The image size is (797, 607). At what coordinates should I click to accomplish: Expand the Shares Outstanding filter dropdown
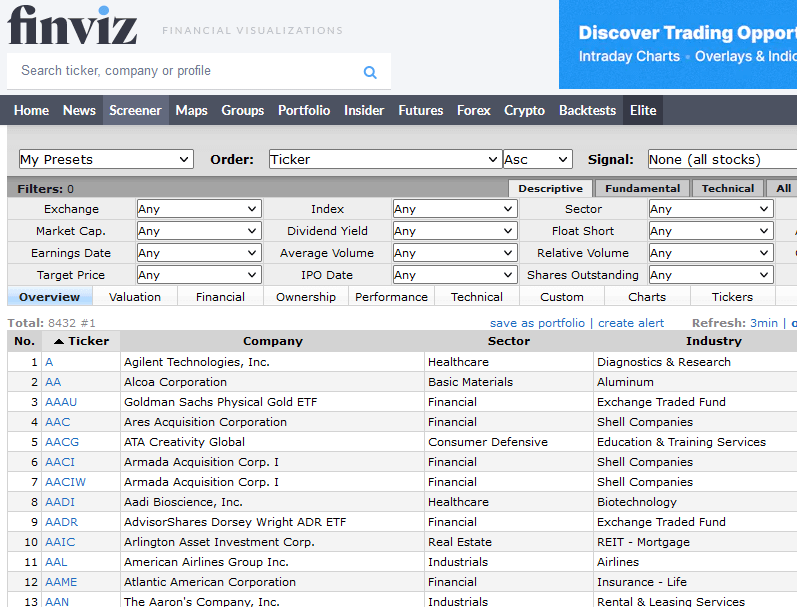(711, 275)
